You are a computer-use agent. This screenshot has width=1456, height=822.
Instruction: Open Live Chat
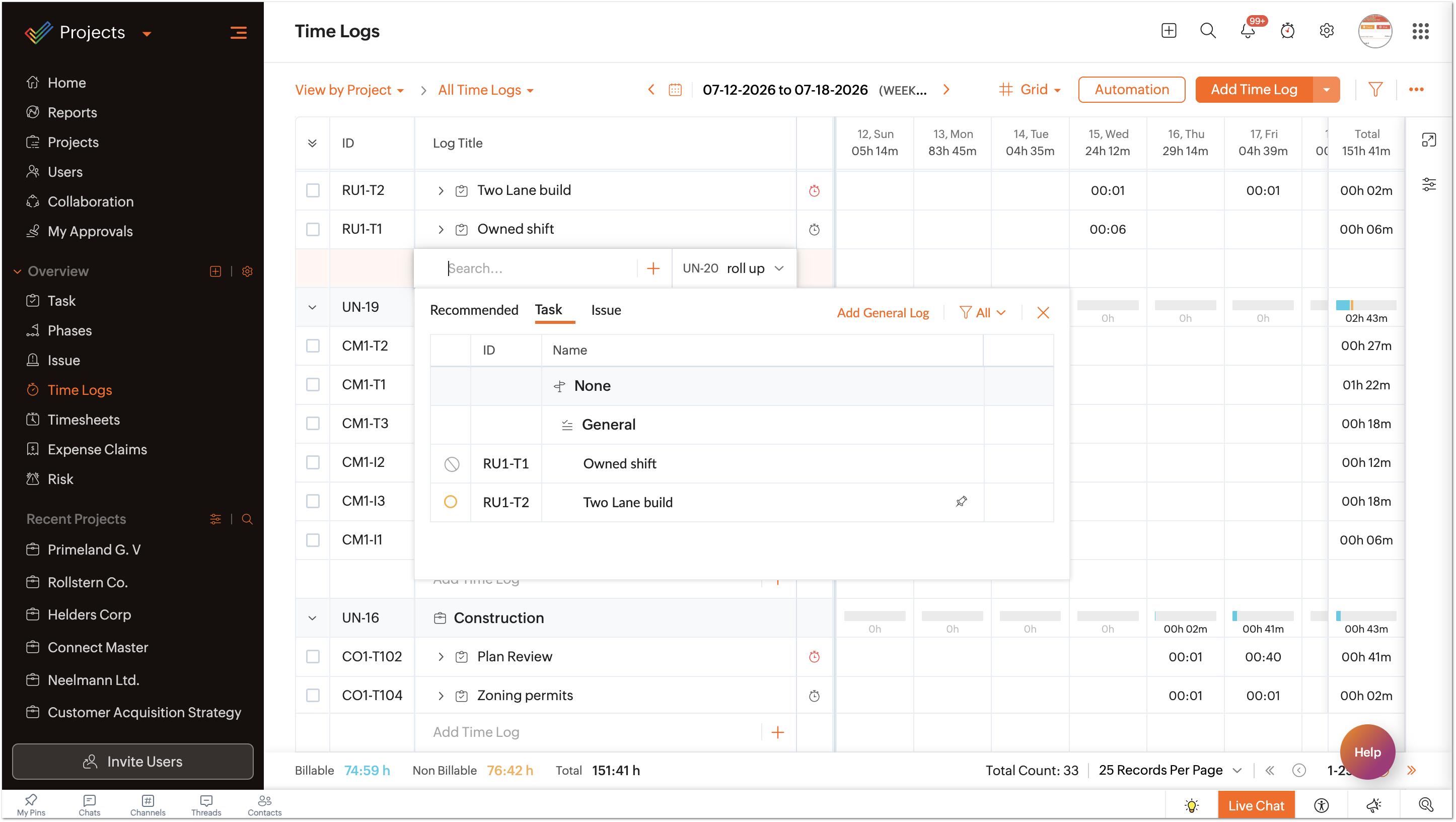coord(1256,805)
